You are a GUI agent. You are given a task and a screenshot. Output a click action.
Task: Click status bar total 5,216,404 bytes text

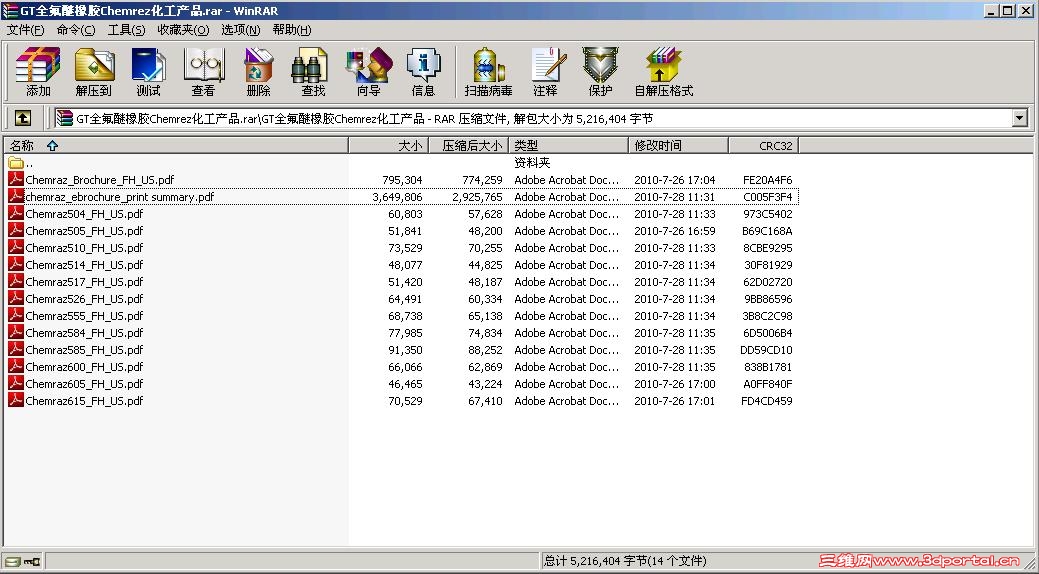pyautogui.click(x=625, y=561)
